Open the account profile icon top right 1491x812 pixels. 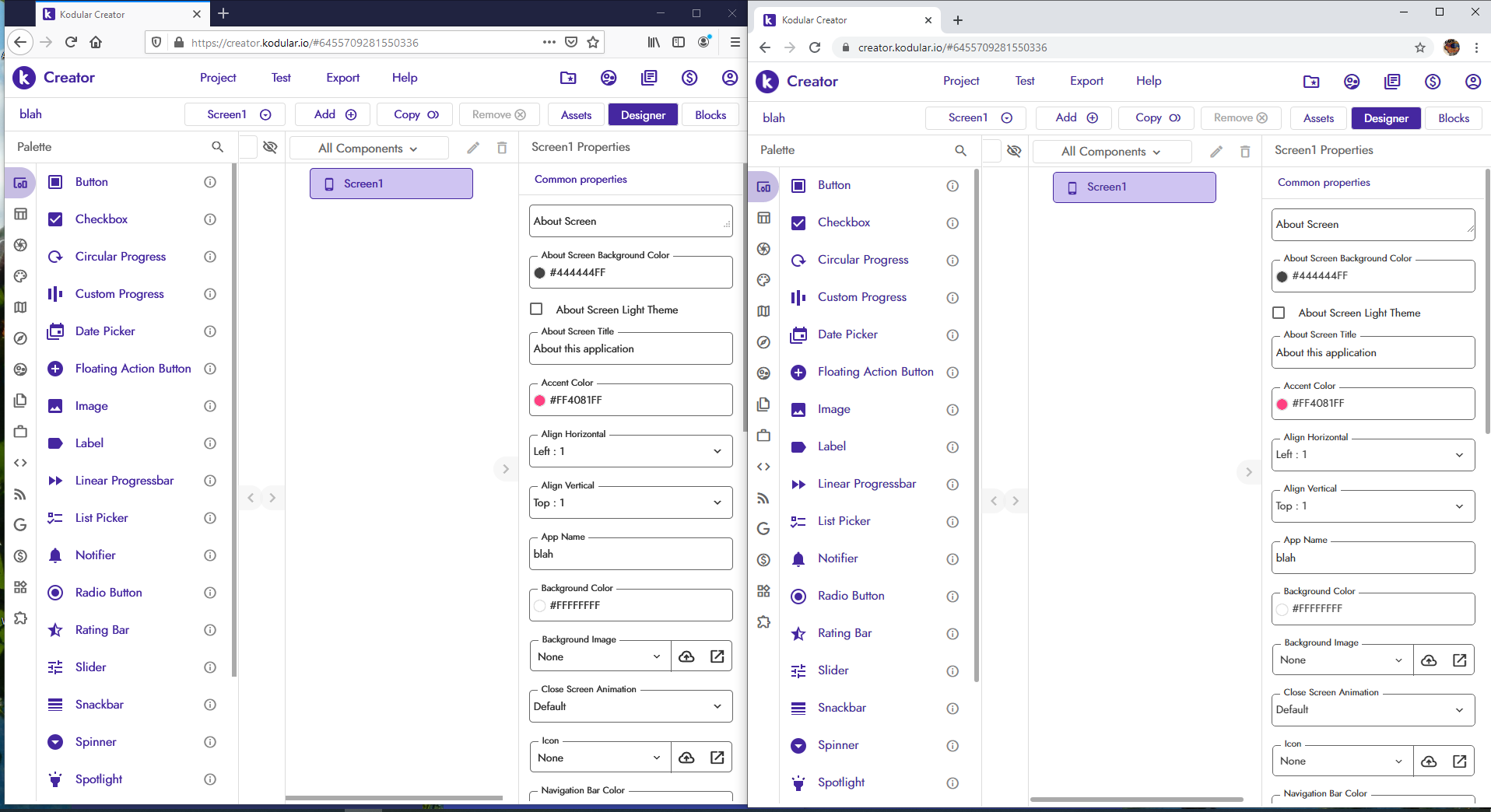(730, 78)
